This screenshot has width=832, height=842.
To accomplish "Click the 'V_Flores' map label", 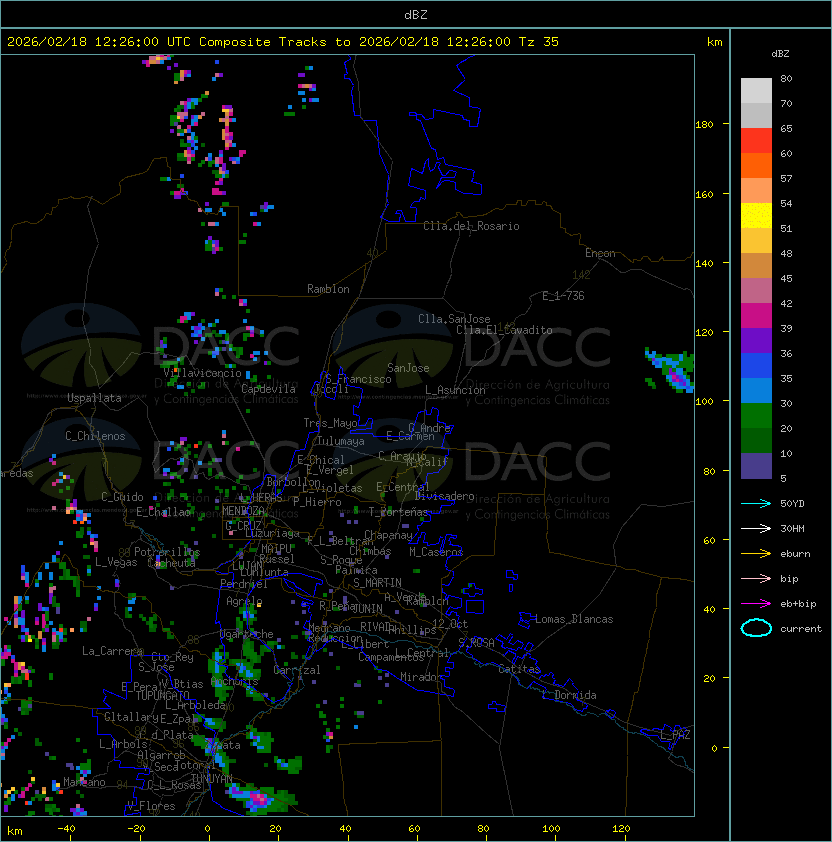I will pos(151,806).
